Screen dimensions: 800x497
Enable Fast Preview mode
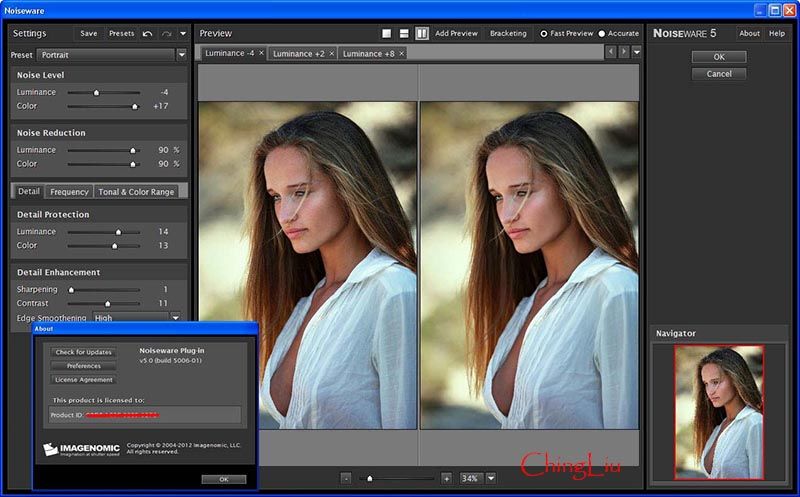(544, 33)
